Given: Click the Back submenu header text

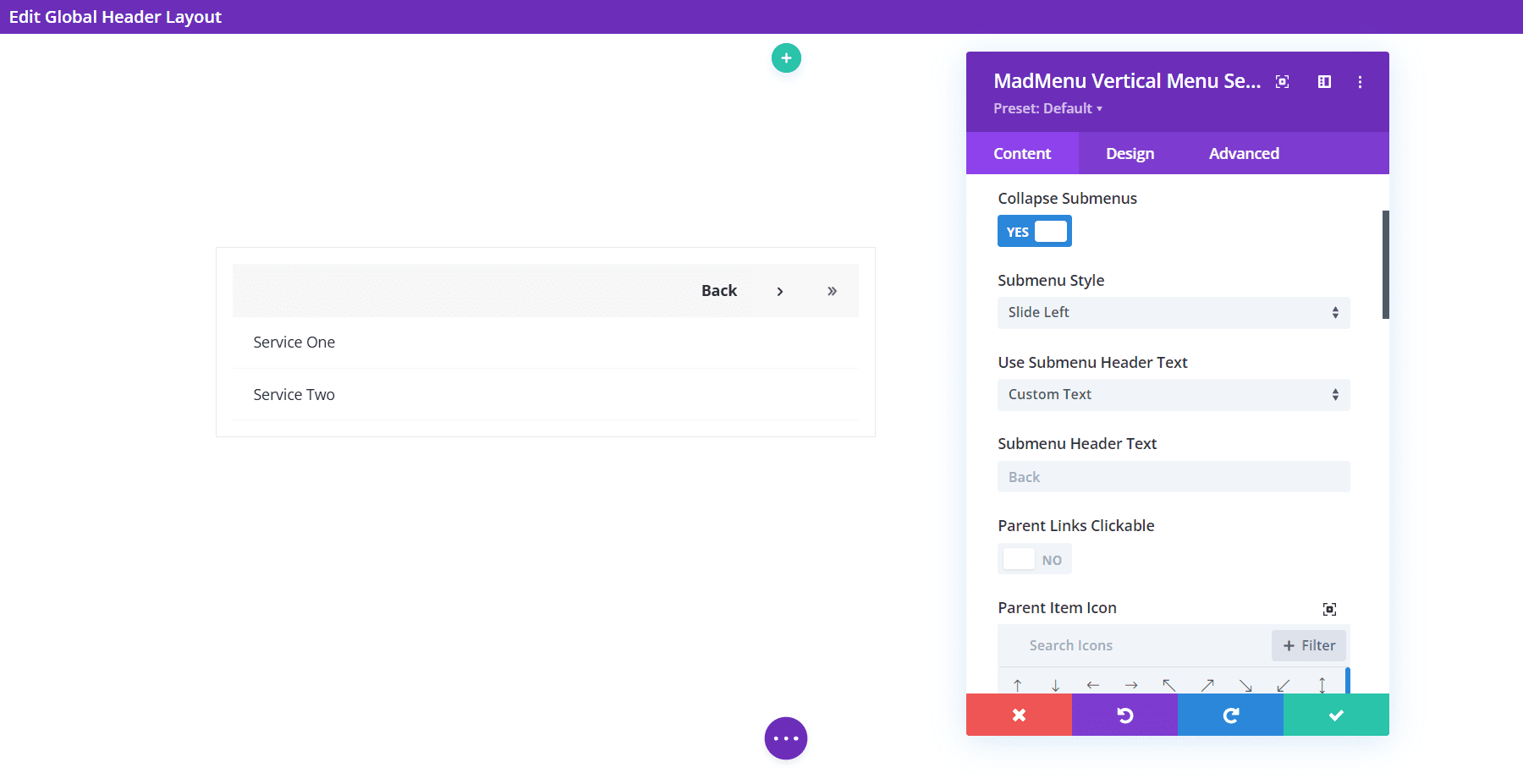Looking at the screenshot, I should tap(719, 290).
